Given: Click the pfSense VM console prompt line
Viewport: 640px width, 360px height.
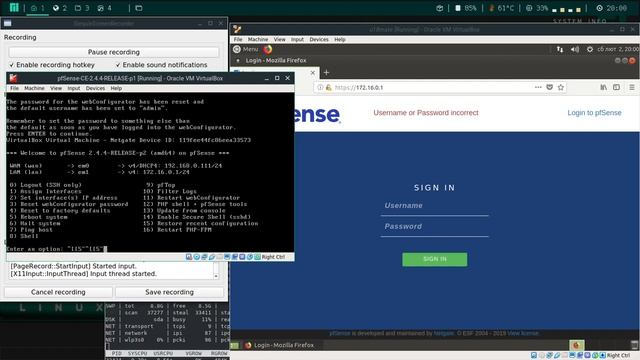Looking at the screenshot, I should coord(57,249).
